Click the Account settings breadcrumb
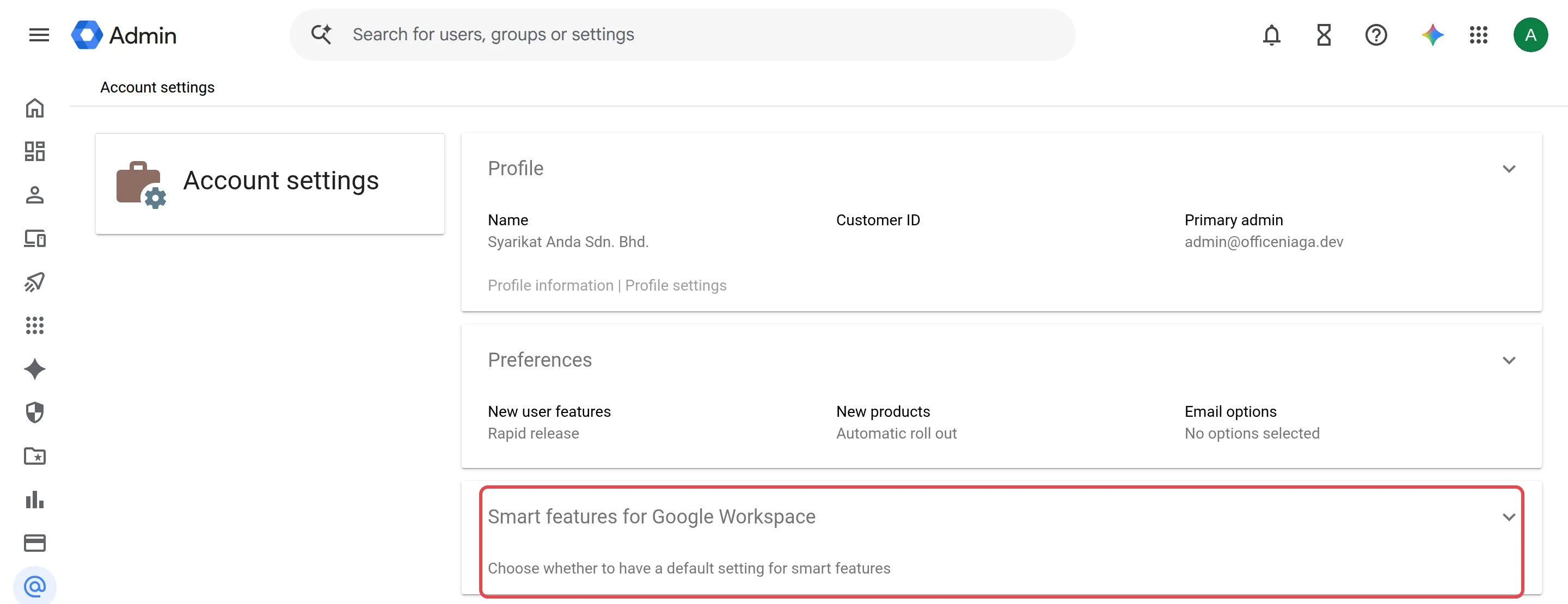 (157, 87)
